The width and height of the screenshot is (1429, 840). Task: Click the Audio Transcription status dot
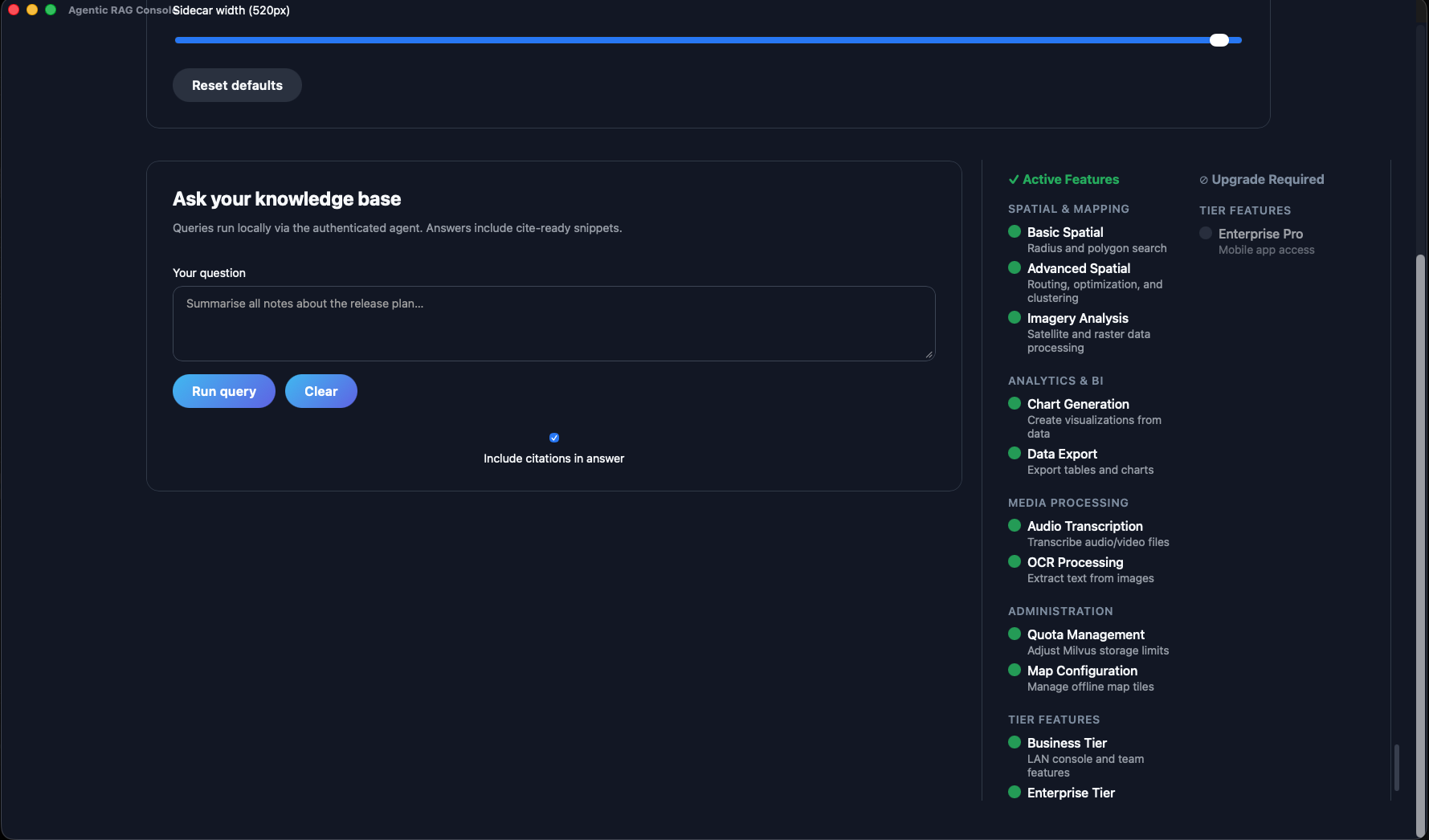tap(1015, 525)
